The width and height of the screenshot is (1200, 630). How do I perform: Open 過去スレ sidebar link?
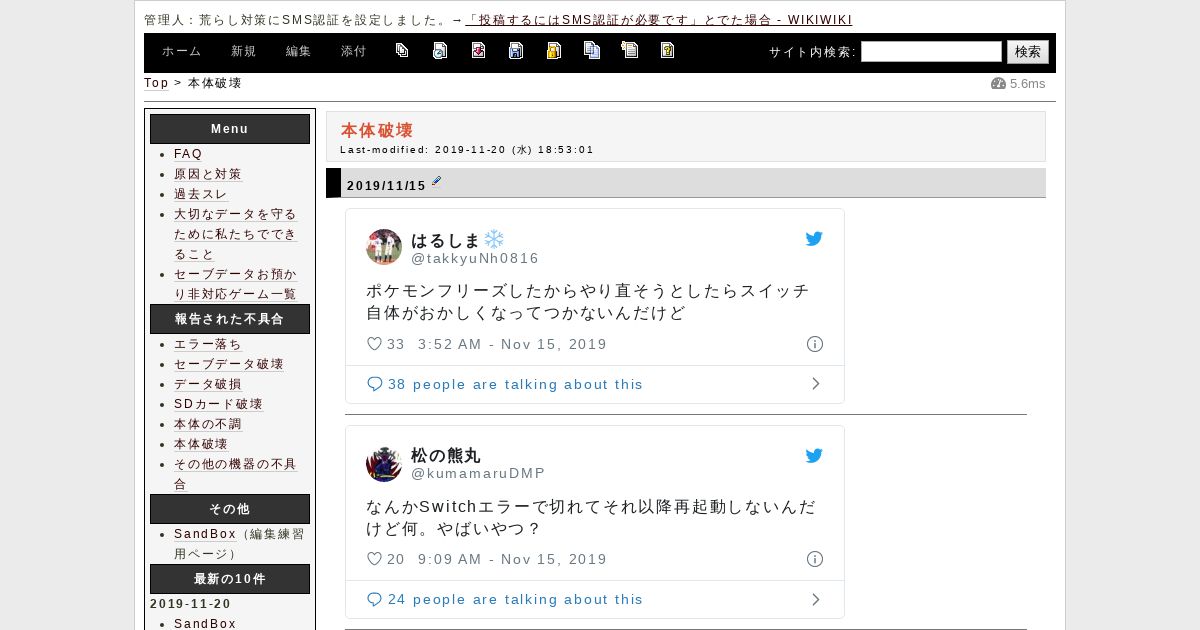201,194
